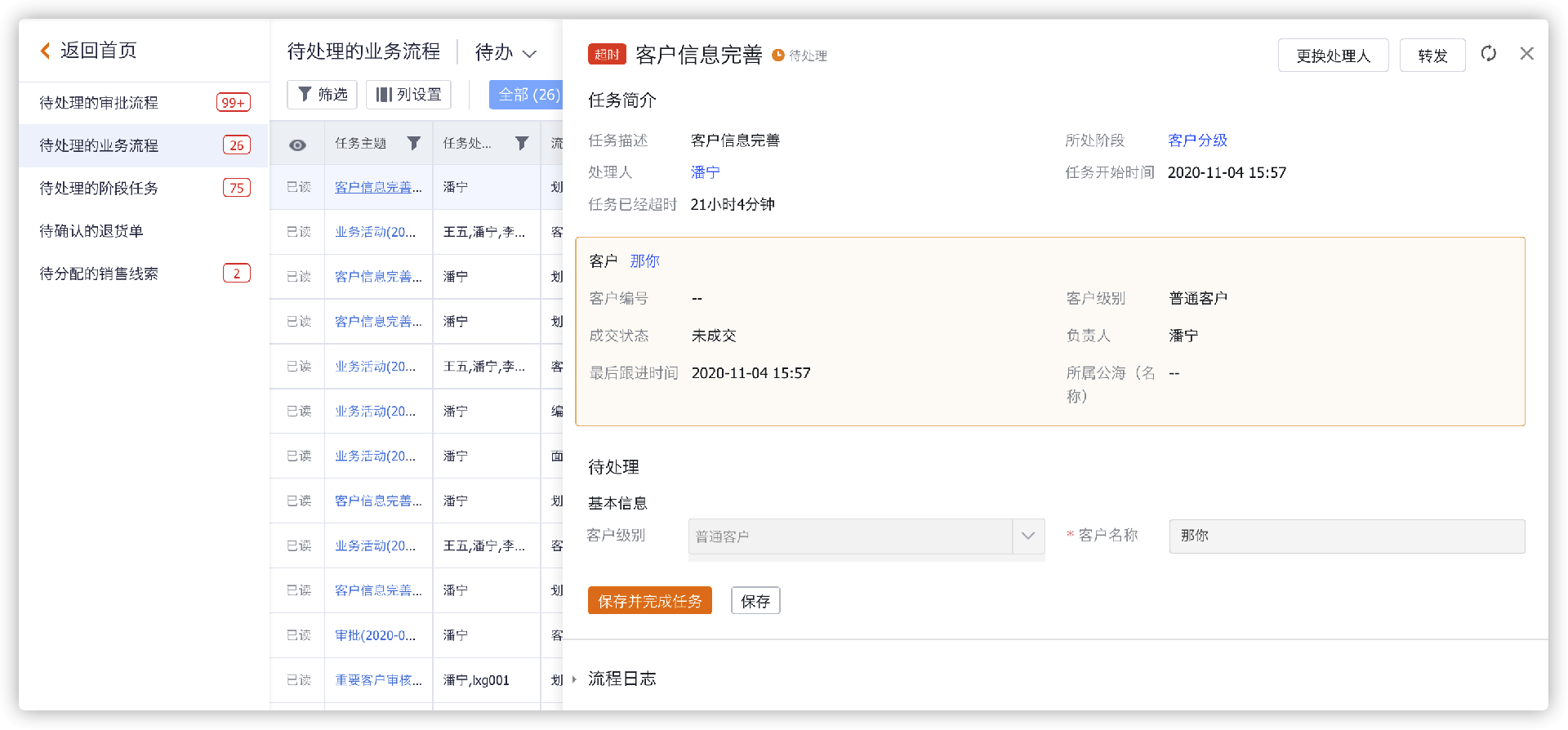The width and height of the screenshot is (1568, 730).
Task: Open the customer link 那你
Action: point(644,261)
